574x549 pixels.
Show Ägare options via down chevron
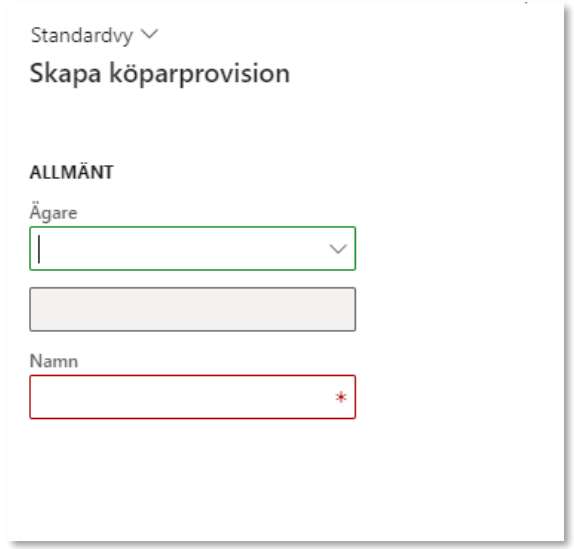pos(338,249)
